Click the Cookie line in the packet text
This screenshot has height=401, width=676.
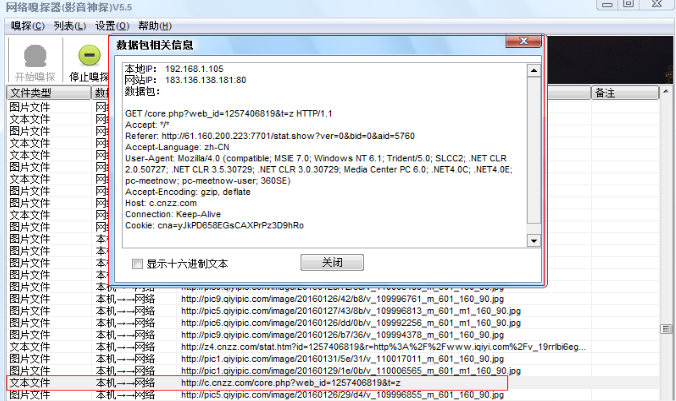click(214, 226)
